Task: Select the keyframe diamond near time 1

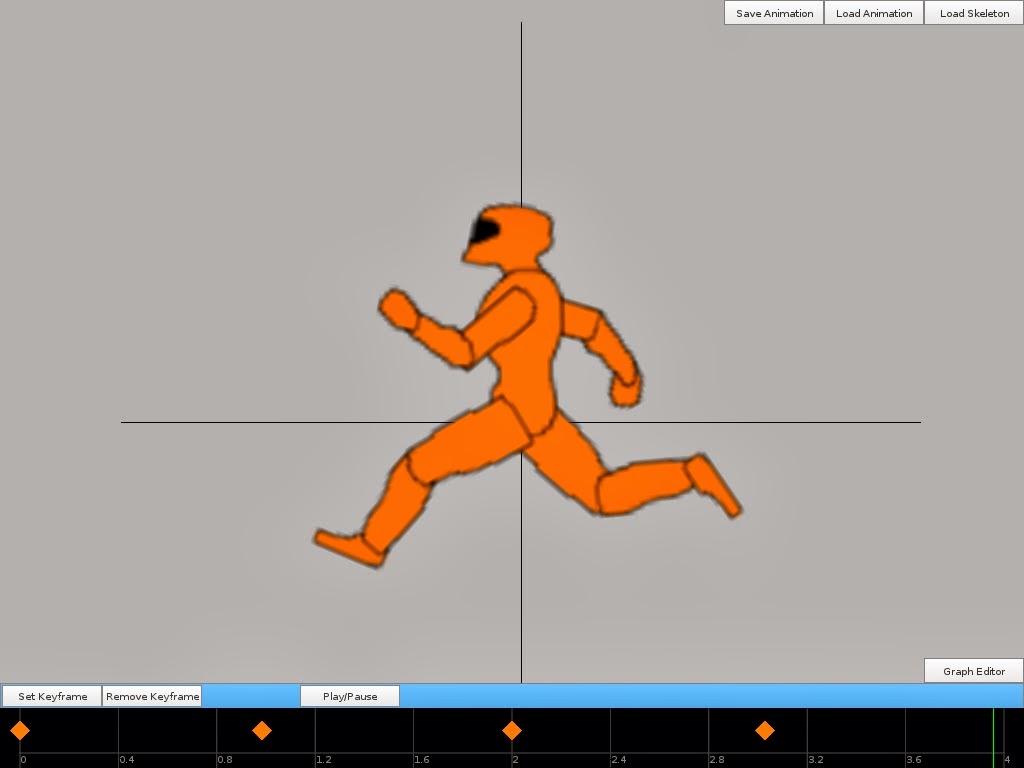Action: tap(262, 731)
